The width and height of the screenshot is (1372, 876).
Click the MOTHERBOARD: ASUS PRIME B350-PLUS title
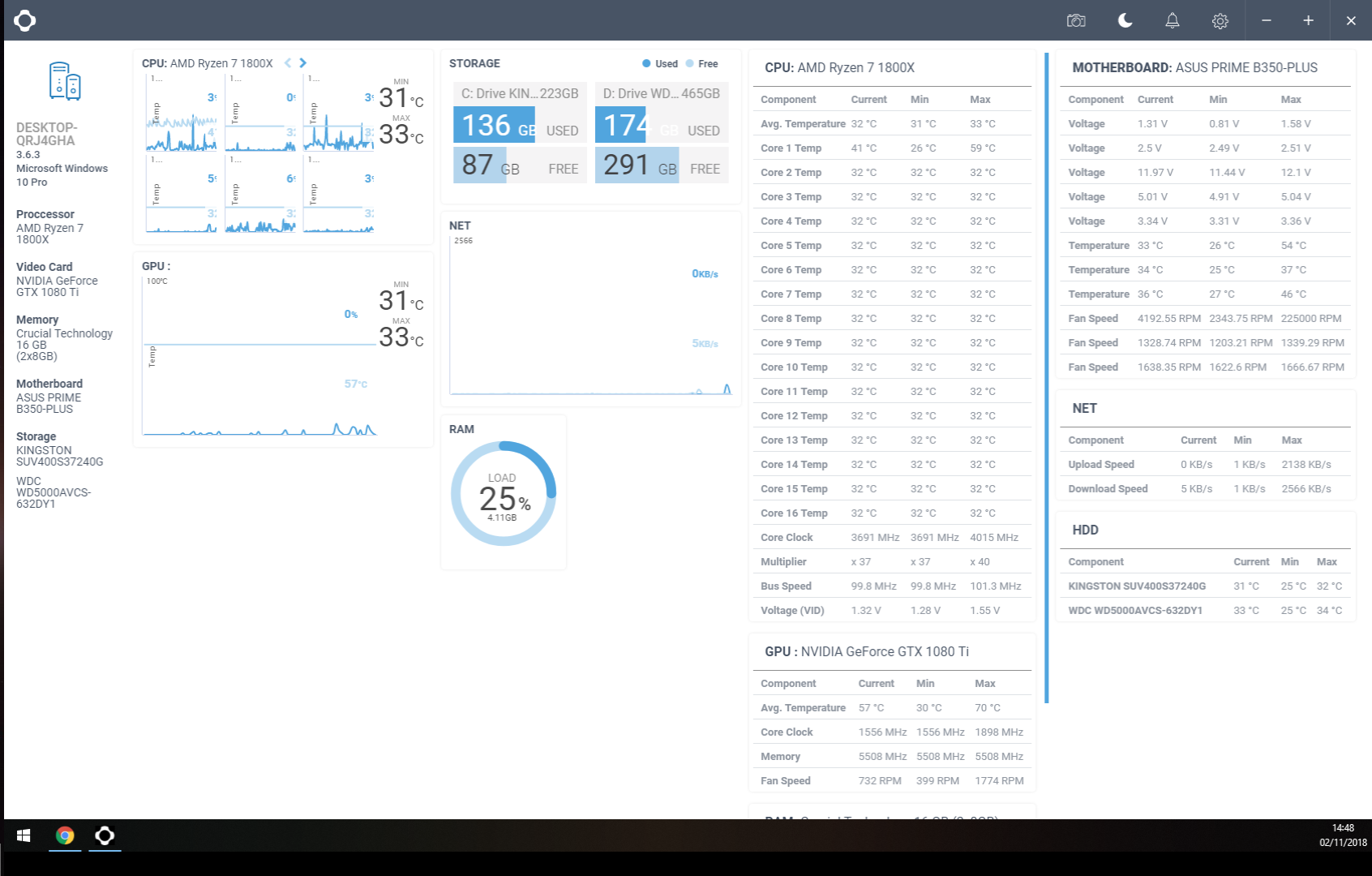coord(1195,68)
